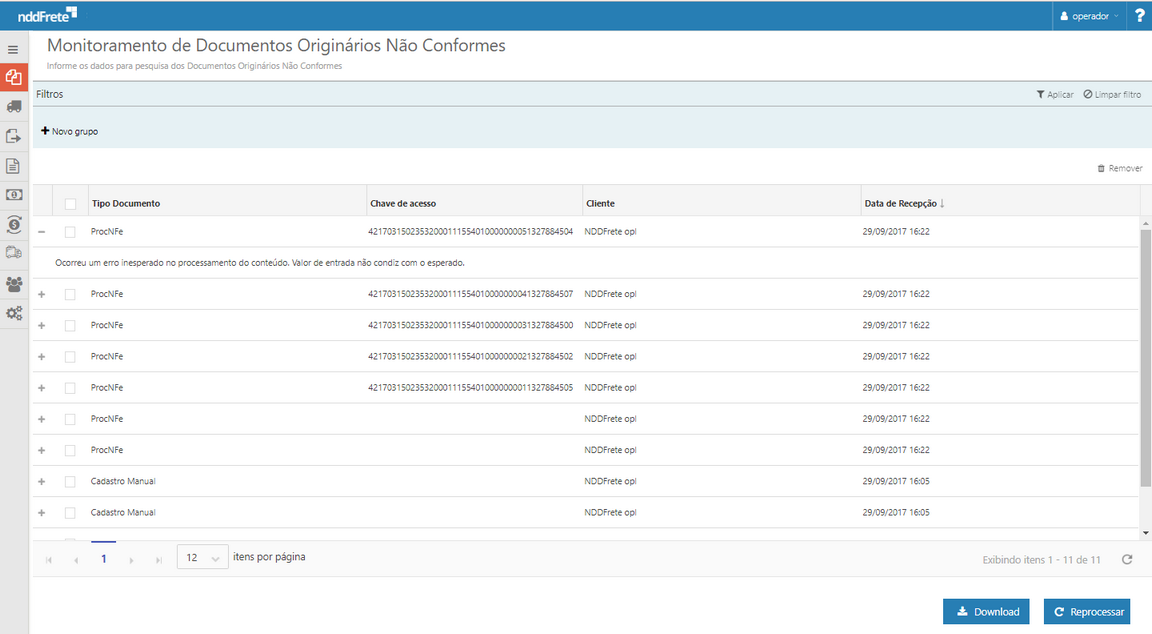Viewport: 1152px width, 634px height.
Task: Refresh the grid with reload icon
Action: (x=1127, y=560)
